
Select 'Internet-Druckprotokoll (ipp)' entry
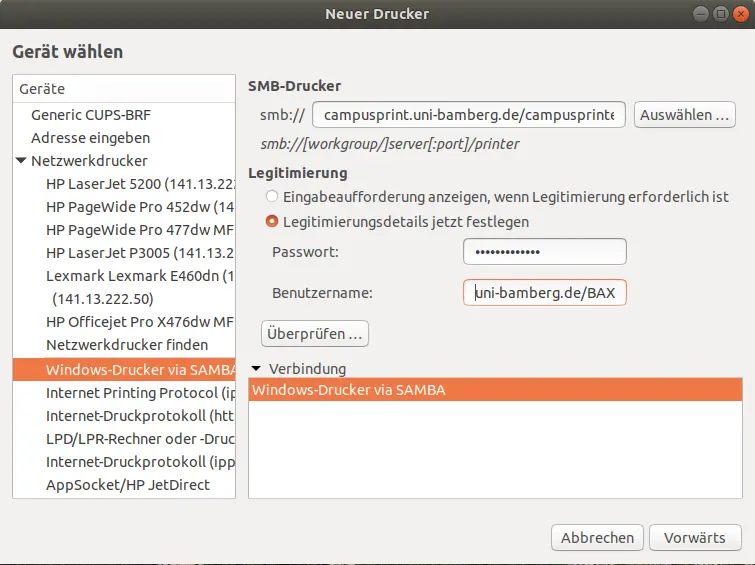pyautogui.click(x=124, y=462)
